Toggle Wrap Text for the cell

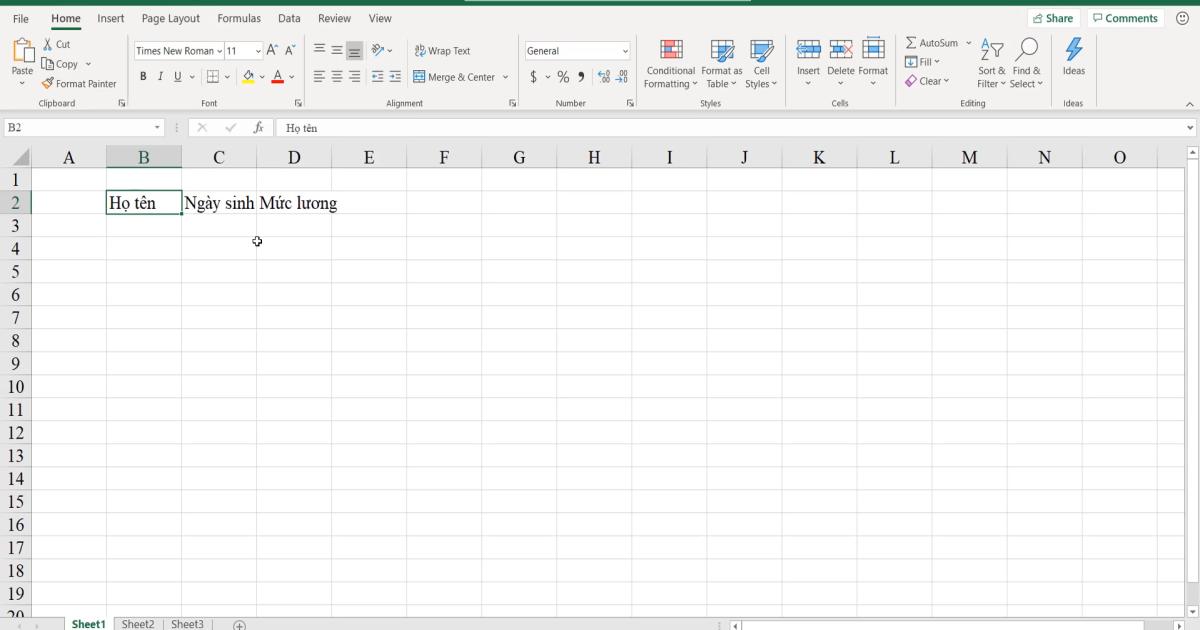click(441, 50)
